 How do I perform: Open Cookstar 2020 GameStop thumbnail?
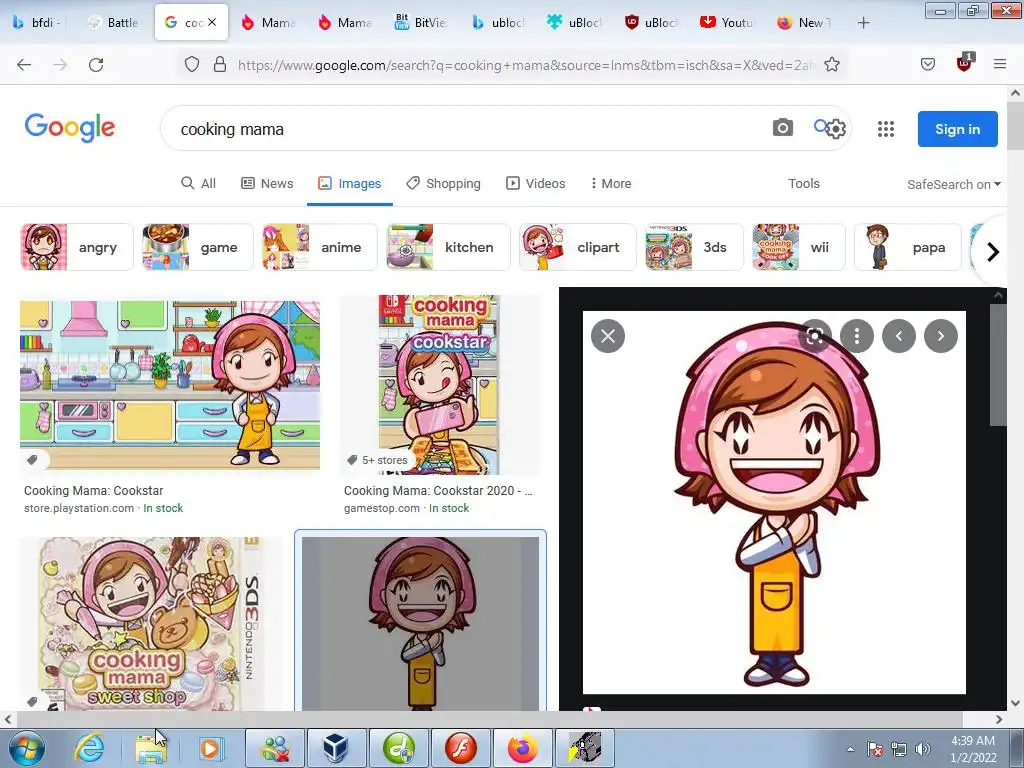[439, 385]
